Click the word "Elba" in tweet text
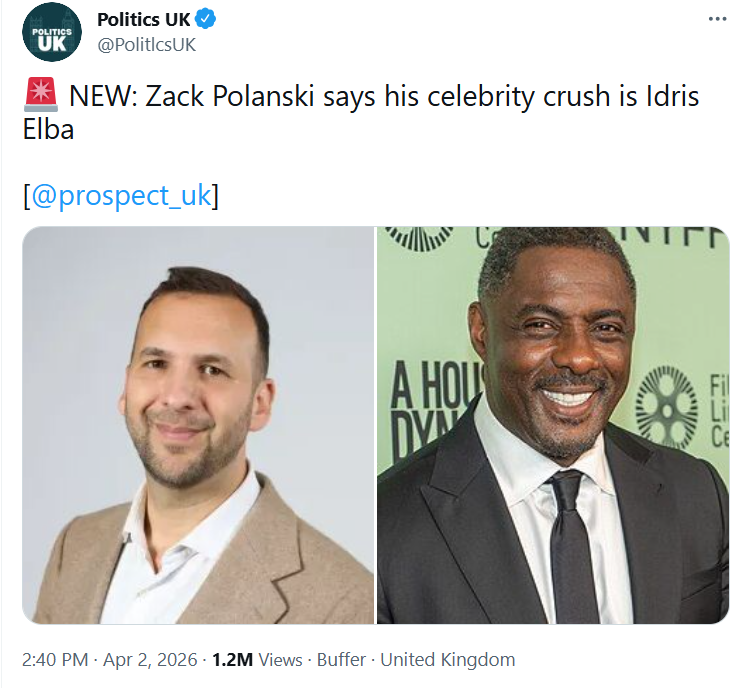This screenshot has height=688, width=740. pos(48,129)
